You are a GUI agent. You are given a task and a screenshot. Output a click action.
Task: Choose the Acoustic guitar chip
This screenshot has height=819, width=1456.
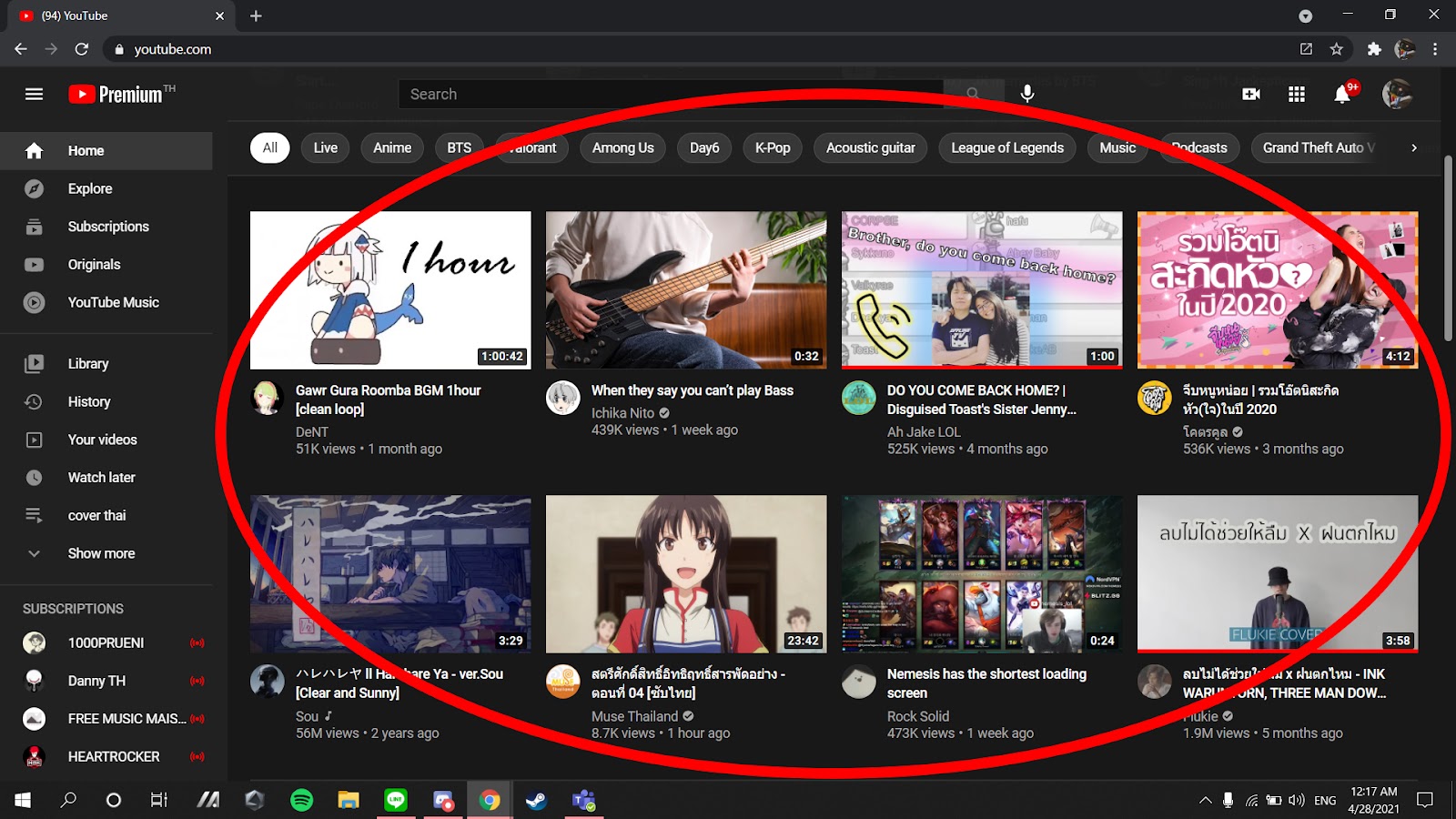click(x=871, y=147)
